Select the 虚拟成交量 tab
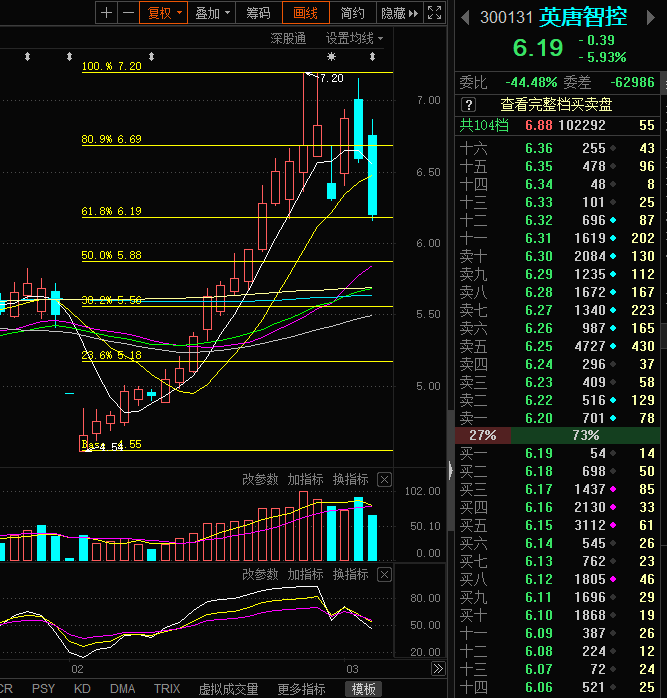This screenshot has width=667, height=698. click(x=228, y=689)
